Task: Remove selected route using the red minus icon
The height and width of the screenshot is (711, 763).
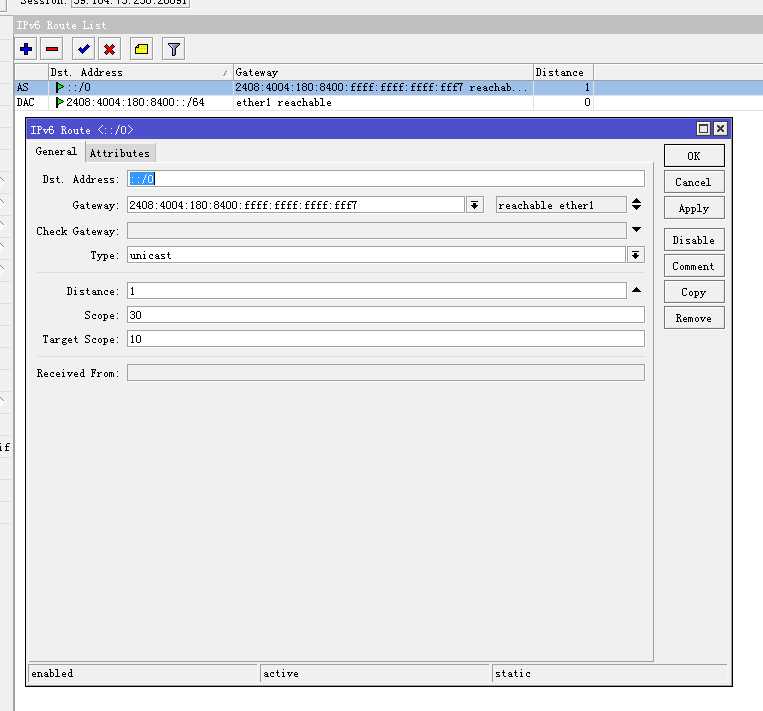Action: point(52,49)
